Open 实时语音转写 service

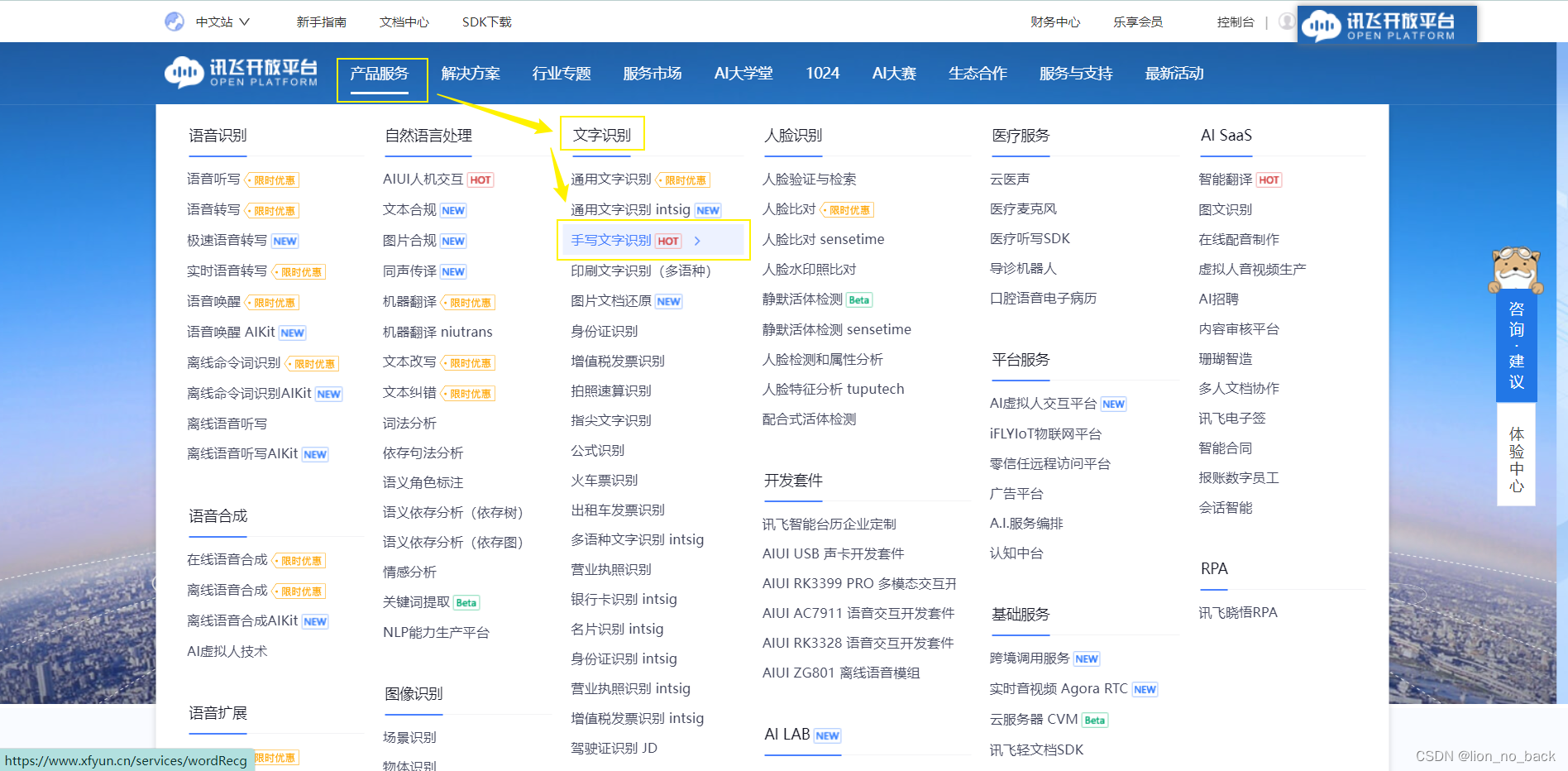tap(227, 271)
